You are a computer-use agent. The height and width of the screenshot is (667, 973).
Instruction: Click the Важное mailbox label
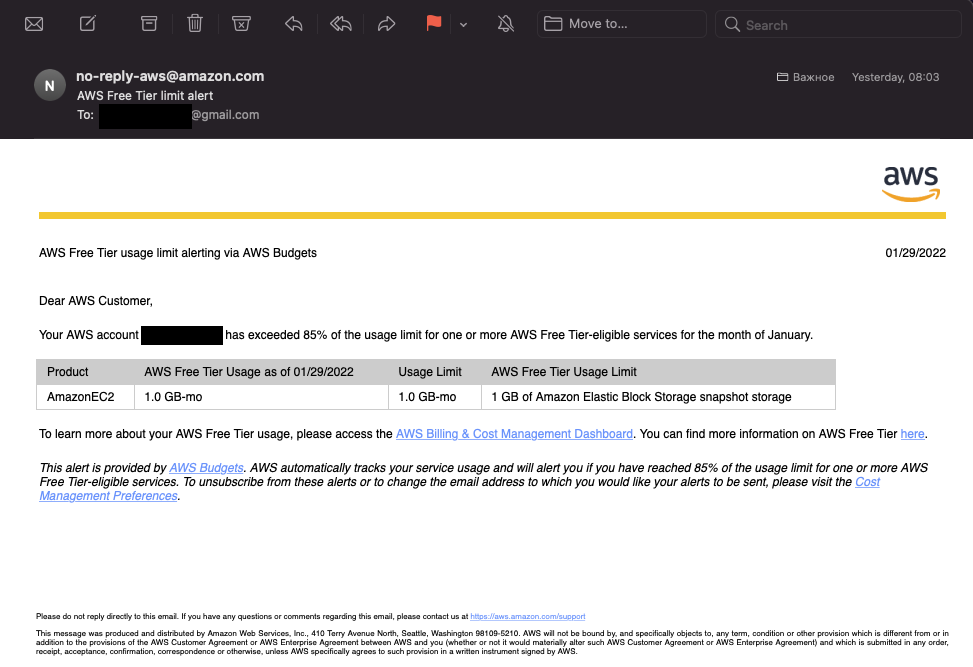(x=805, y=77)
